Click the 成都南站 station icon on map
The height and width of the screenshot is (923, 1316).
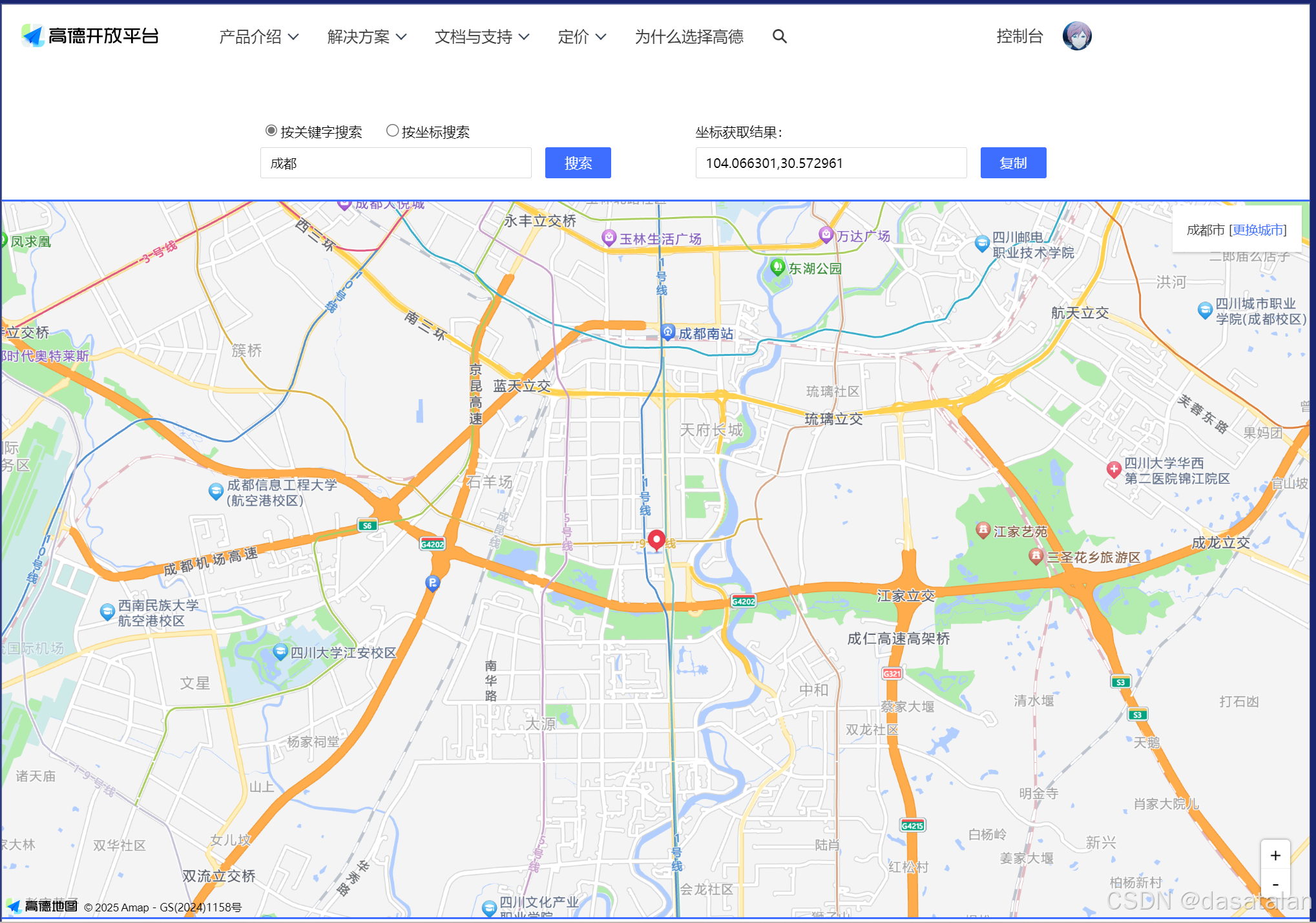(668, 333)
